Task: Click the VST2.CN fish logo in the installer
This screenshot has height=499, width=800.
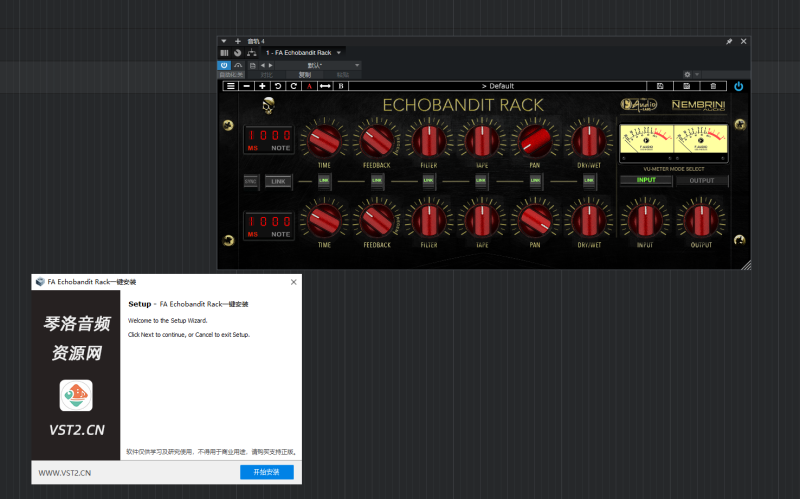Action: (76, 395)
